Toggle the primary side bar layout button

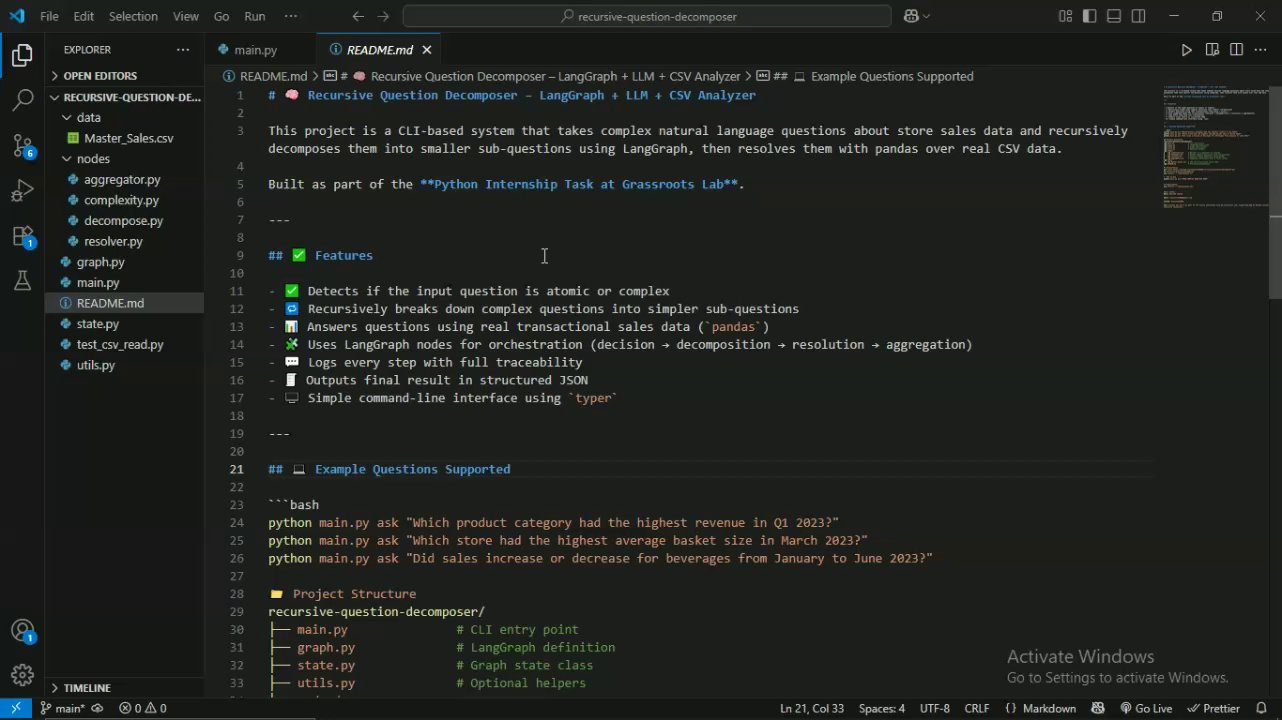pyautogui.click(x=1089, y=16)
